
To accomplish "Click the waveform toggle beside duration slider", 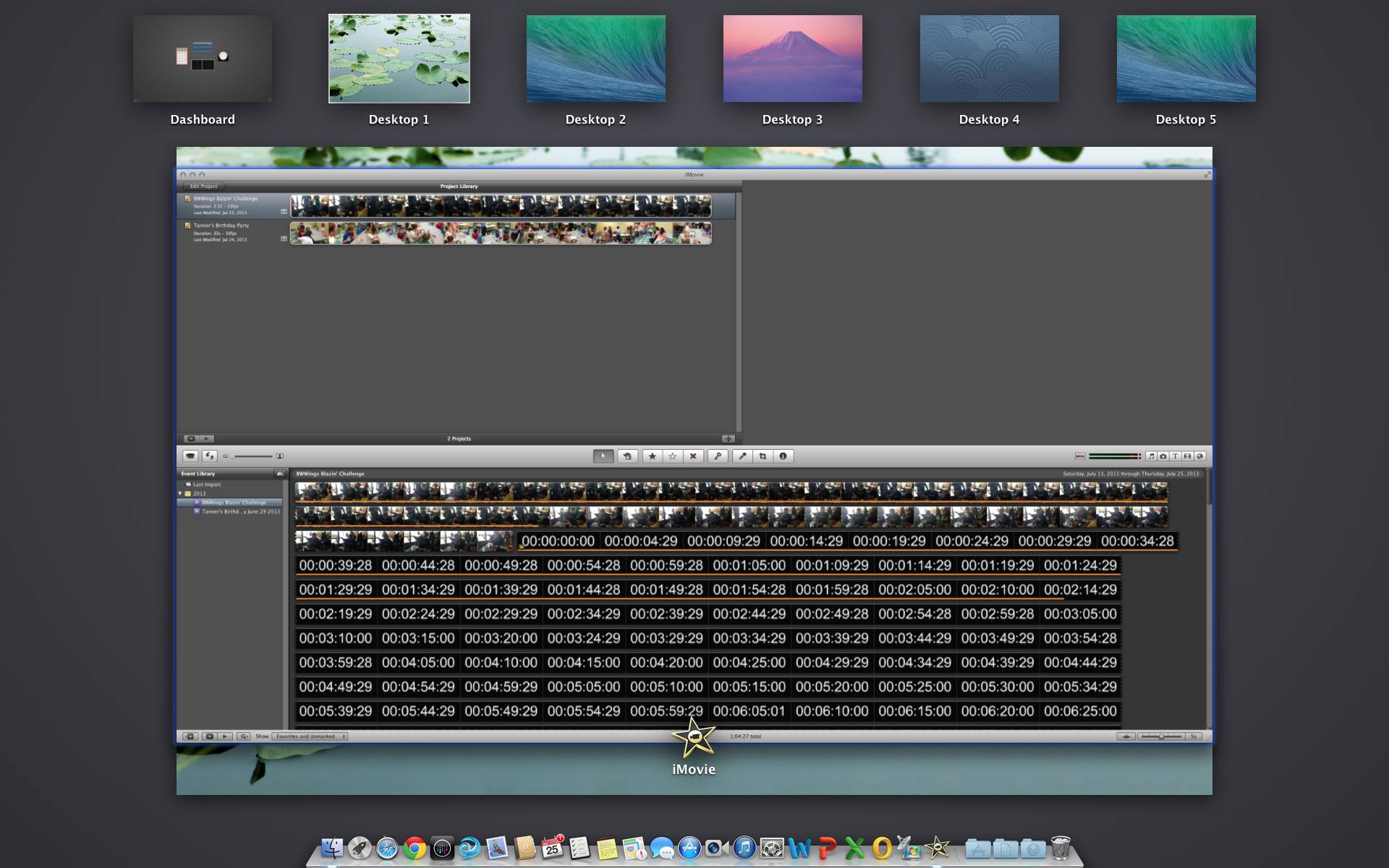I will (x=1126, y=736).
